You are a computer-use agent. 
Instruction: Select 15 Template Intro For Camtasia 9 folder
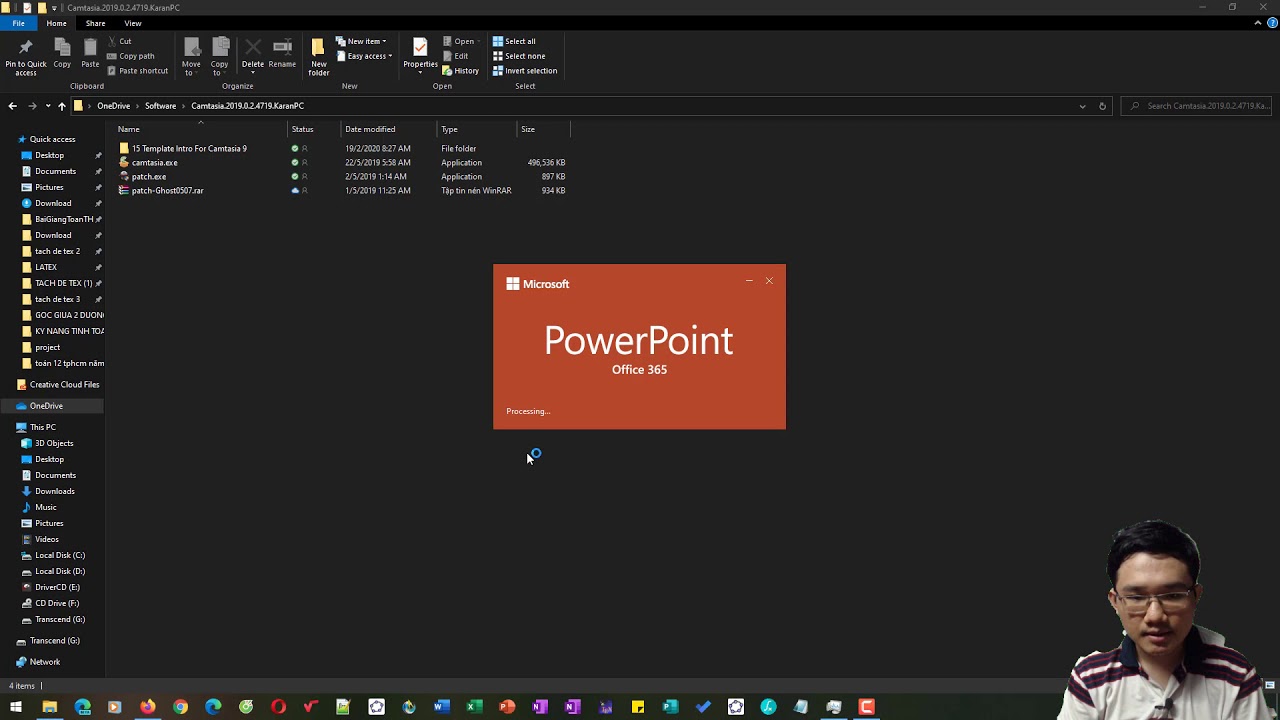[189, 148]
